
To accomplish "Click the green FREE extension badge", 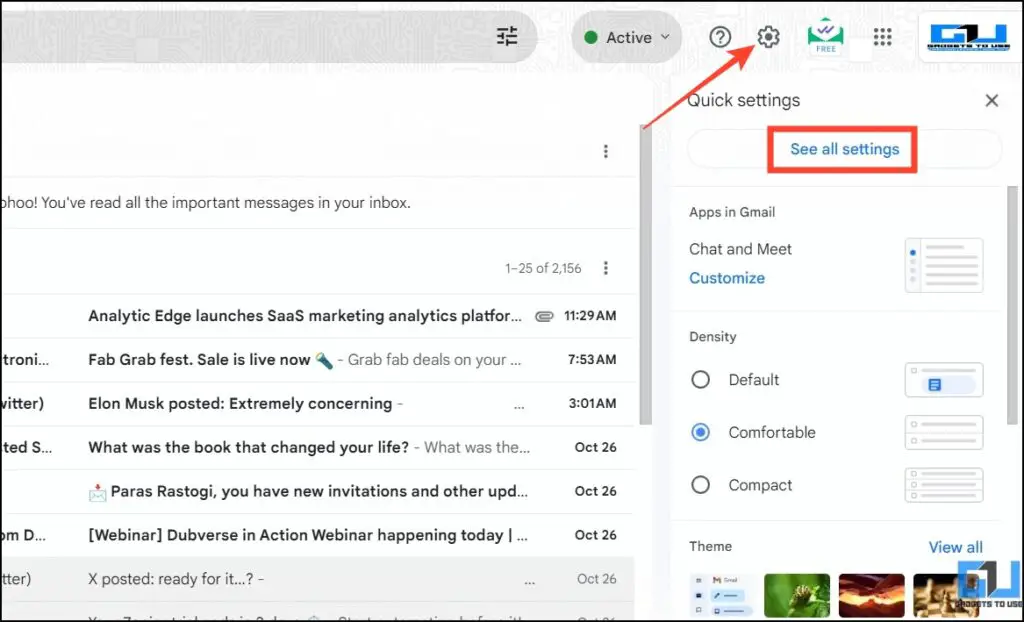I will 825,36.
